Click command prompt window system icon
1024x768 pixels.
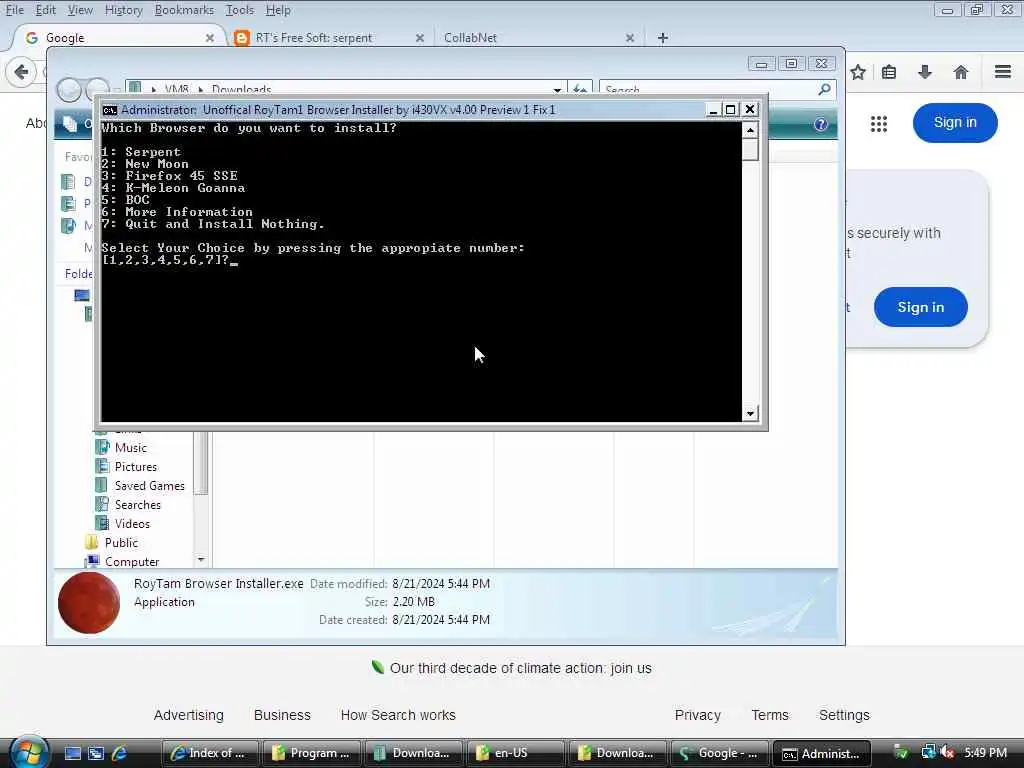(x=110, y=110)
